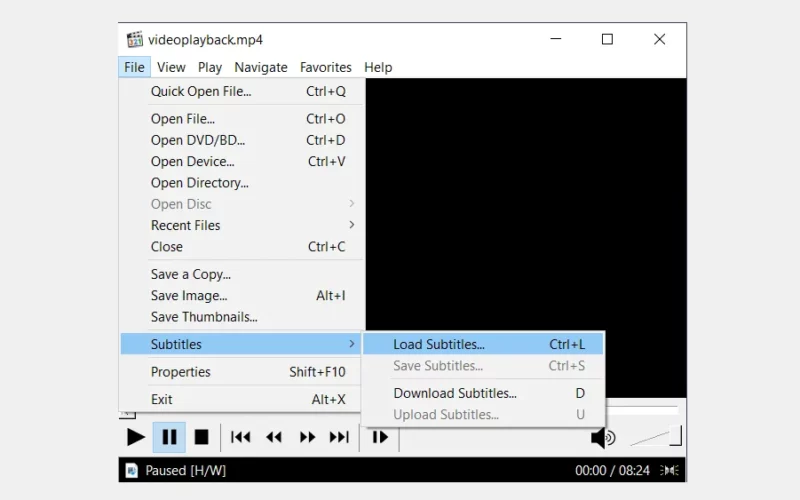Choose Open Device... menu entry

click(x=242, y=162)
